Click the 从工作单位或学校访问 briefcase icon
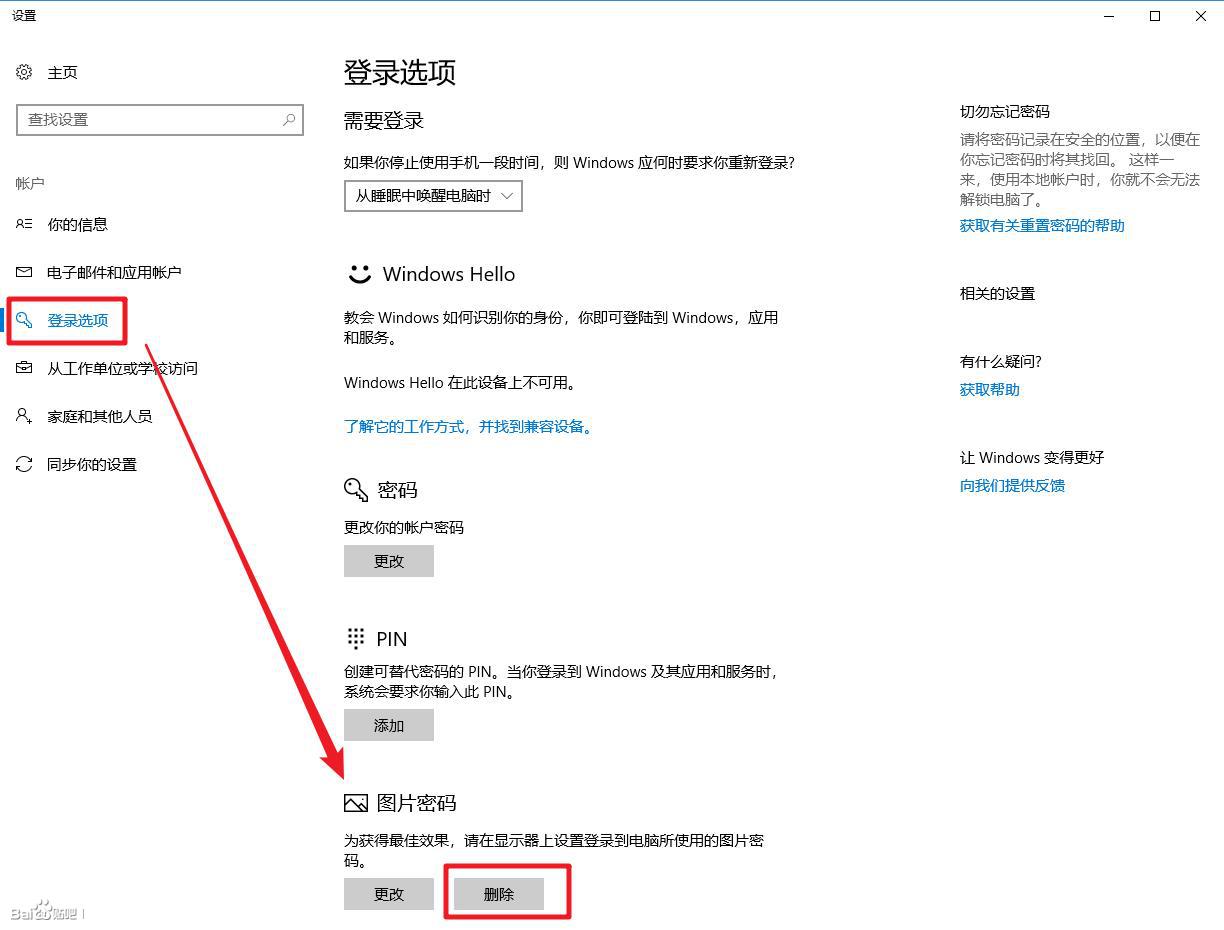This screenshot has width=1224, height=930. [24, 368]
